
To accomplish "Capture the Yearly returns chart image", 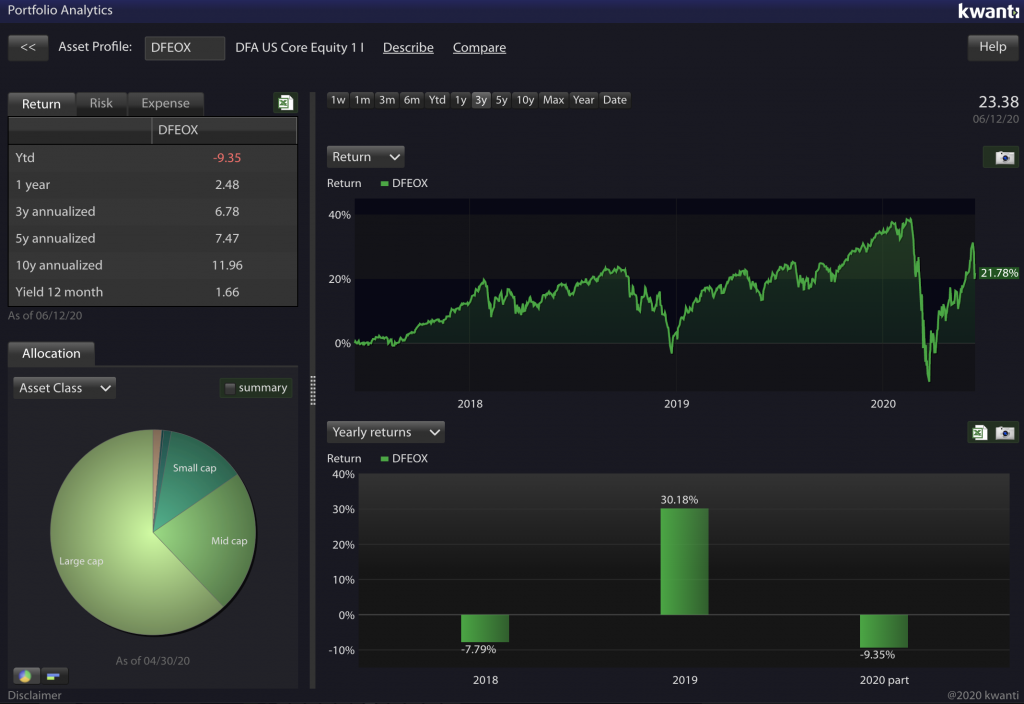I will point(1004,432).
